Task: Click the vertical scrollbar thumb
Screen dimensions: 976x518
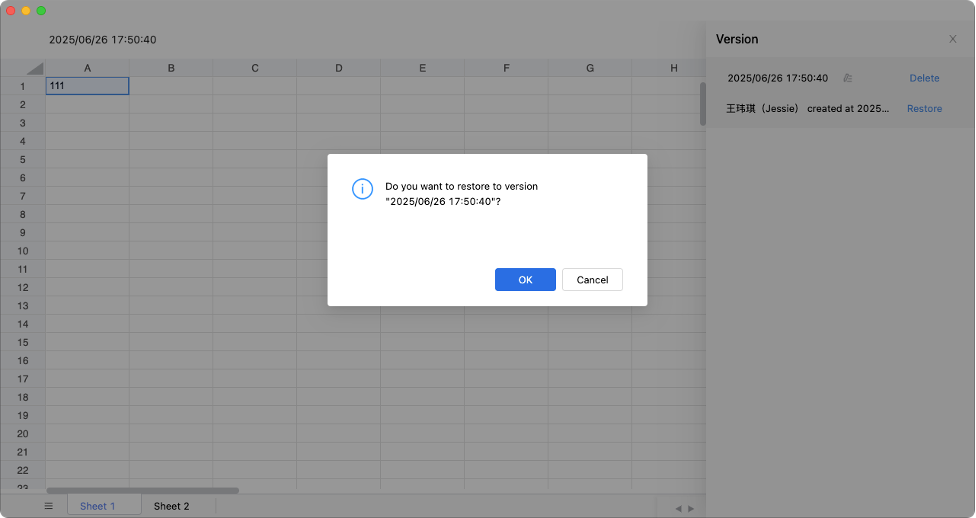Action: tap(702, 103)
